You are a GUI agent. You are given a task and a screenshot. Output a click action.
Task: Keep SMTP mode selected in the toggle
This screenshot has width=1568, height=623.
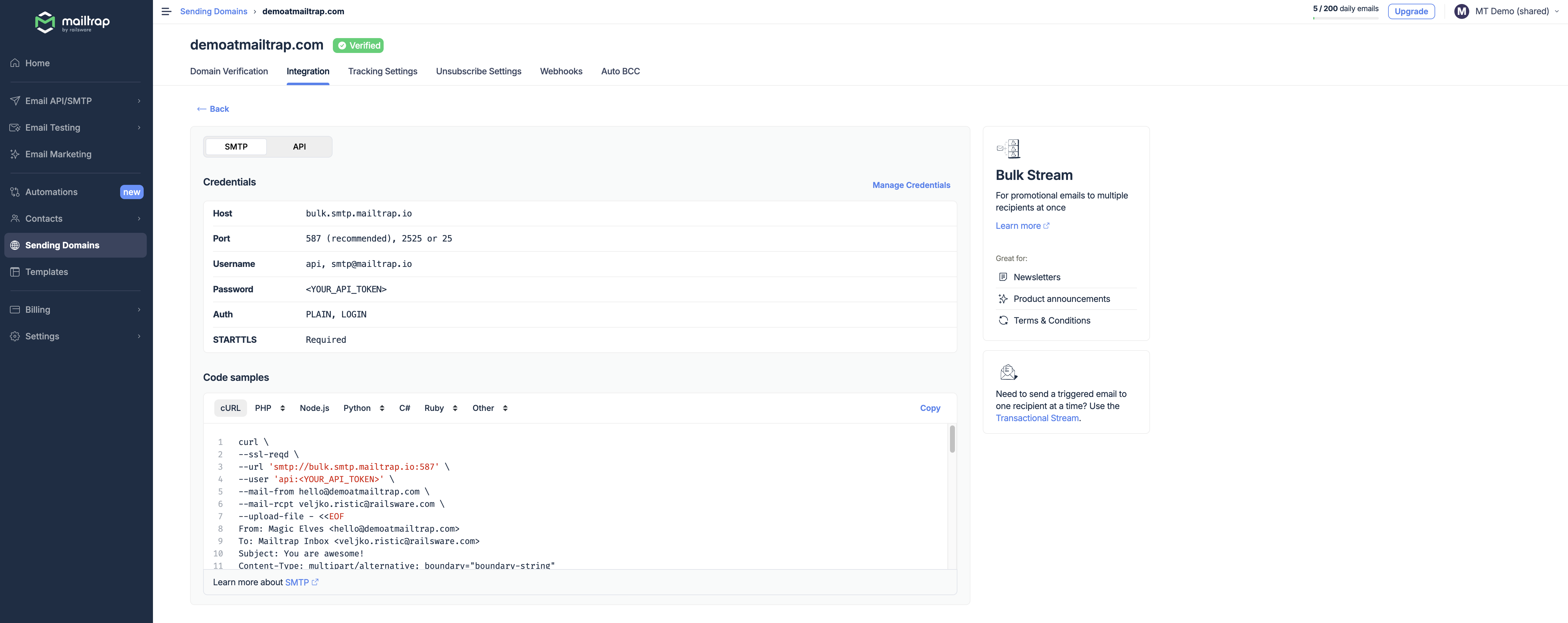(236, 147)
